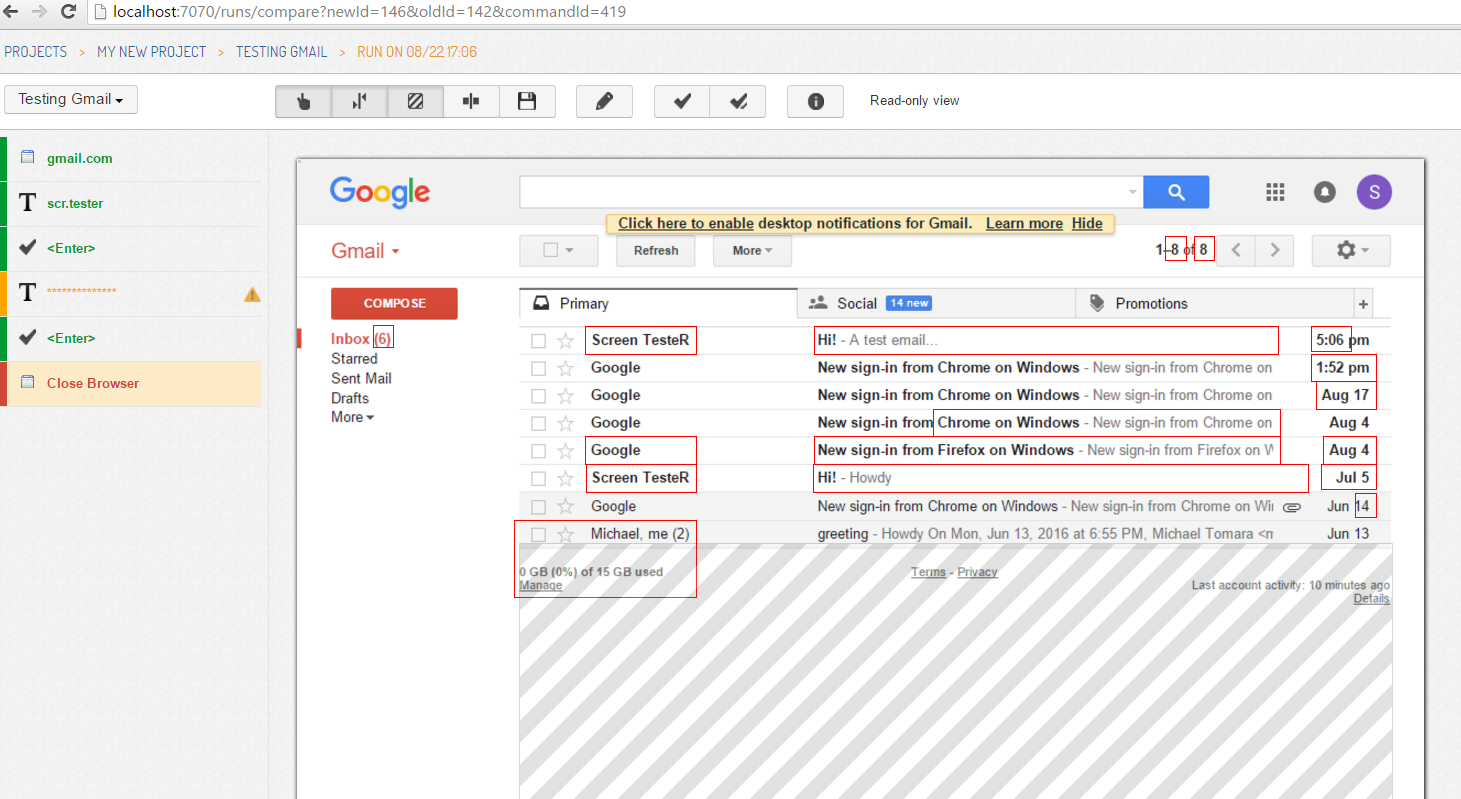This screenshot has width=1461, height=799.
Task: Click the warning triangle on password step
Action: pyautogui.click(x=253, y=294)
